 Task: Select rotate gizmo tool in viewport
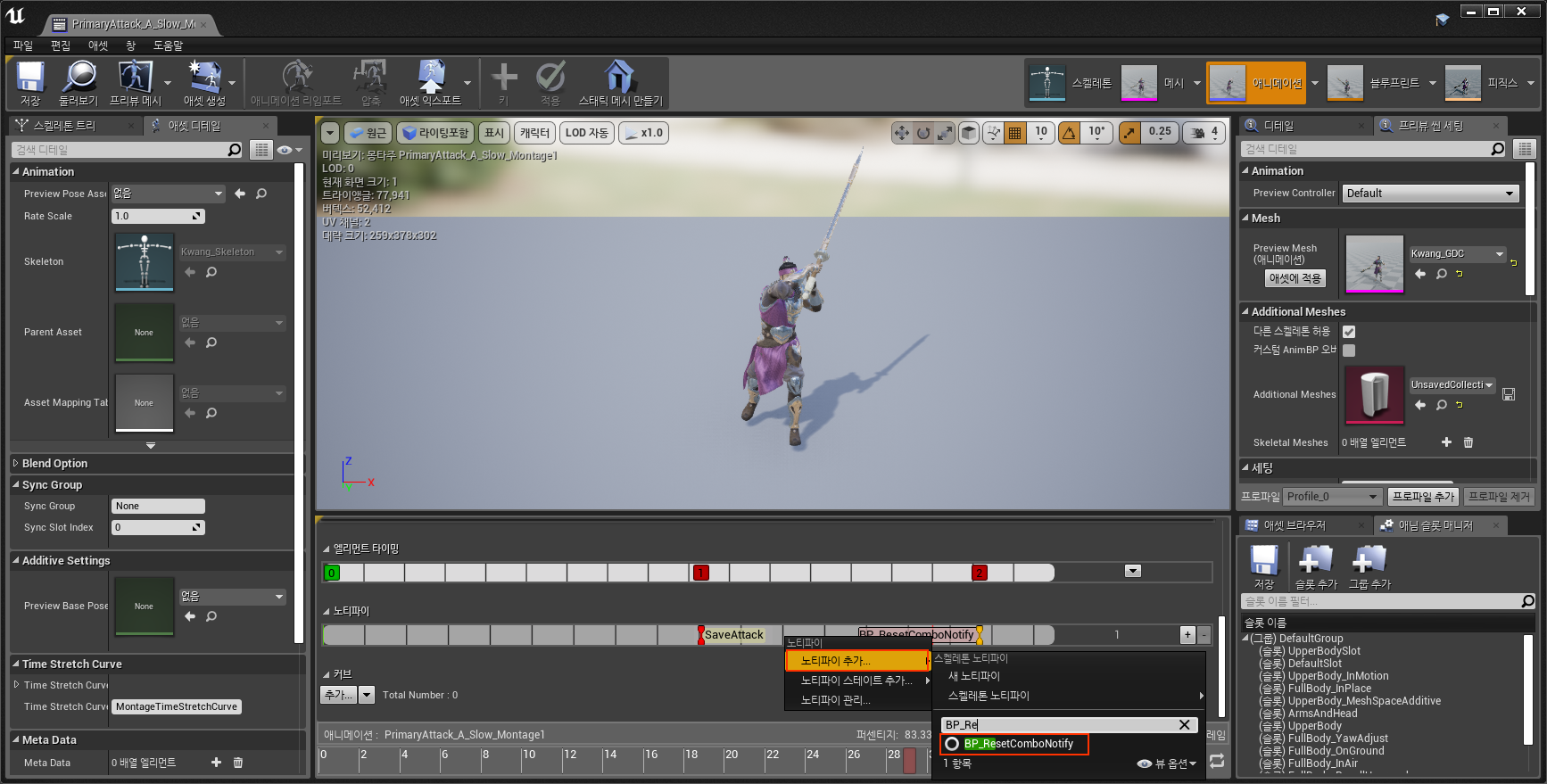pyautogui.click(x=923, y=133)
